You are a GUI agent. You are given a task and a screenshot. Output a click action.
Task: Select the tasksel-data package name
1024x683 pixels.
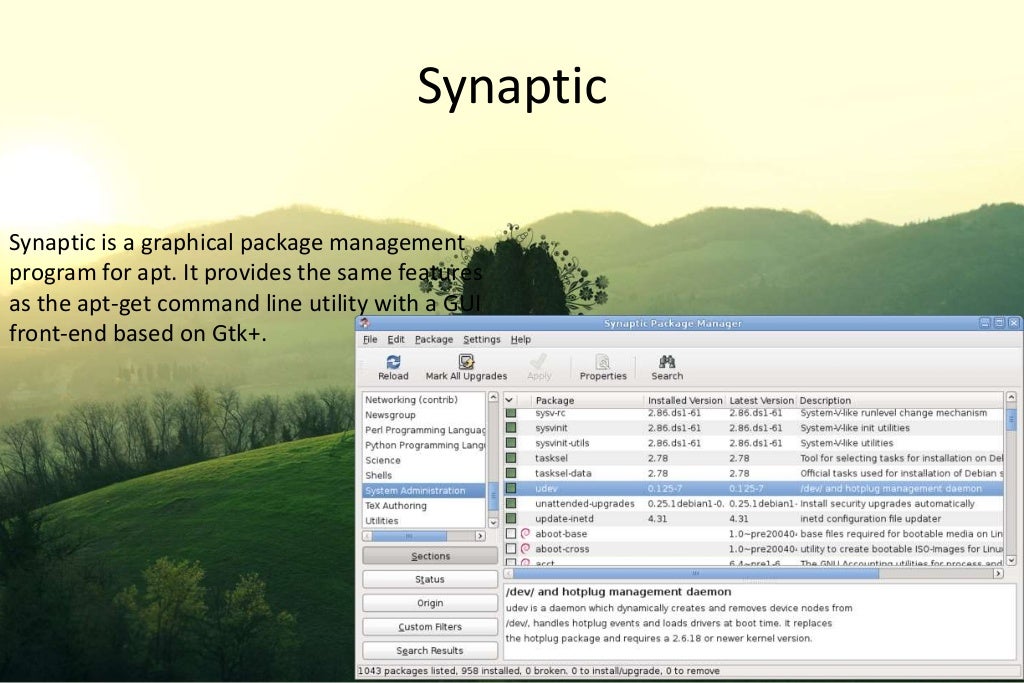point(563,473)
